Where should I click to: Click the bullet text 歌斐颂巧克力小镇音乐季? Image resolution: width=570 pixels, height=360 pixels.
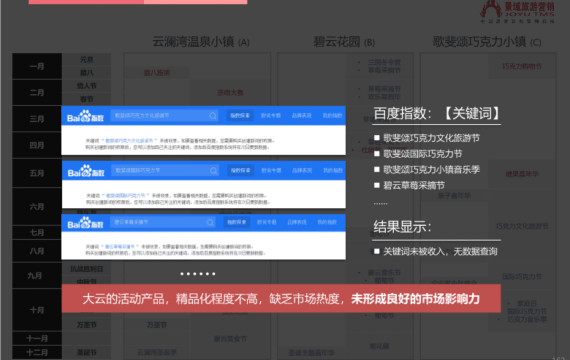[431, 169]
